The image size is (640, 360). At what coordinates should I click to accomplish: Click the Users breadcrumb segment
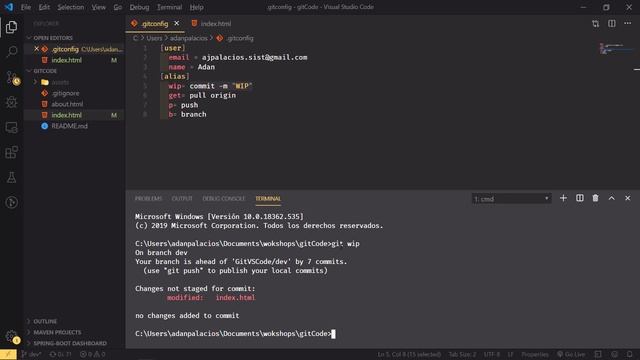pyautogui.click(x=154, y=38)
